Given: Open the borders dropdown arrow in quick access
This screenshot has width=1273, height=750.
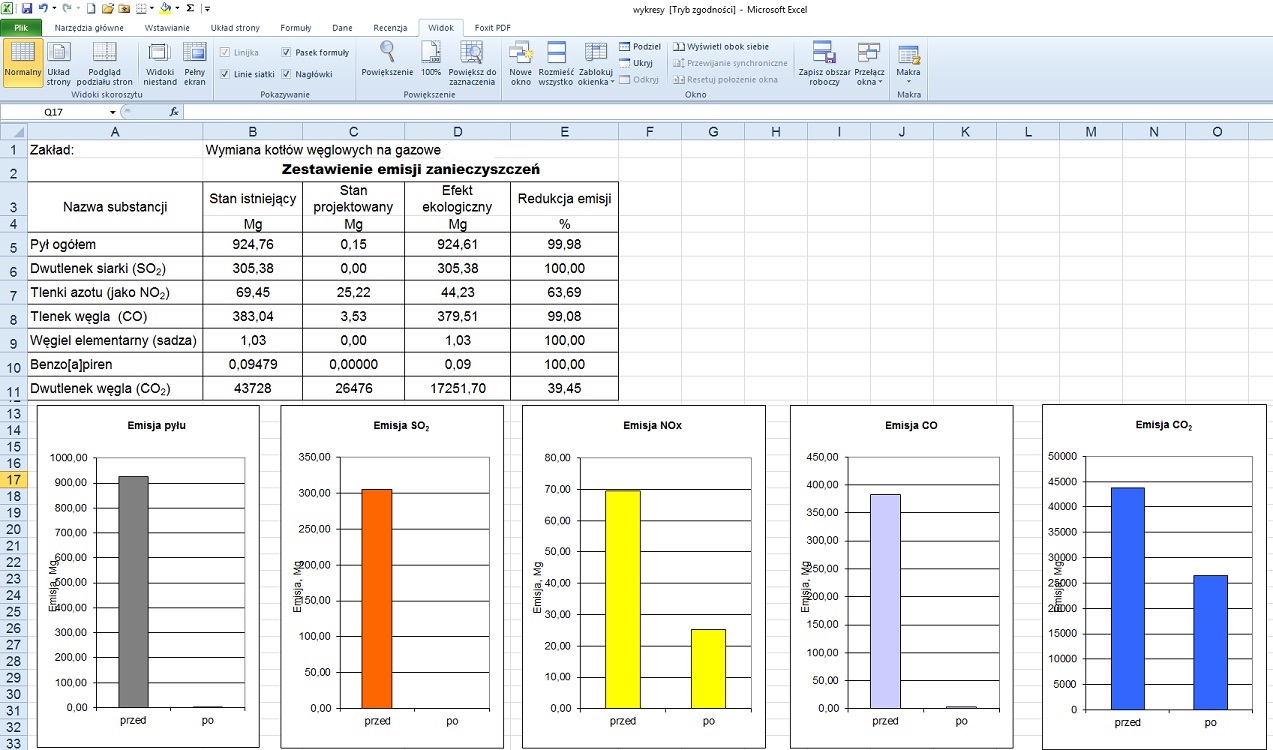Looking at the screenshot, I should coord(151,8).
